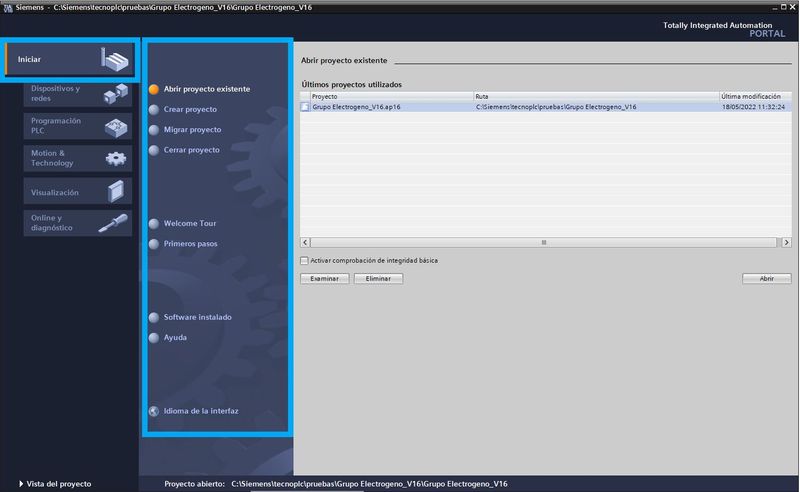
Task: Click the Eliminar button
Action: [378, 279]
